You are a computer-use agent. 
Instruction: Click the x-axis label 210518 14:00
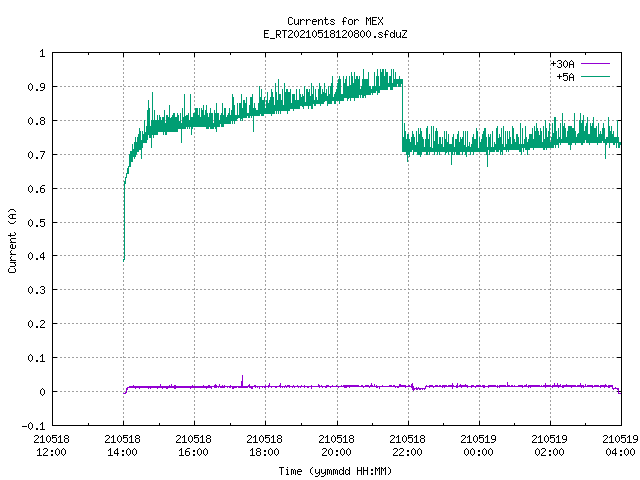(123, 445)
